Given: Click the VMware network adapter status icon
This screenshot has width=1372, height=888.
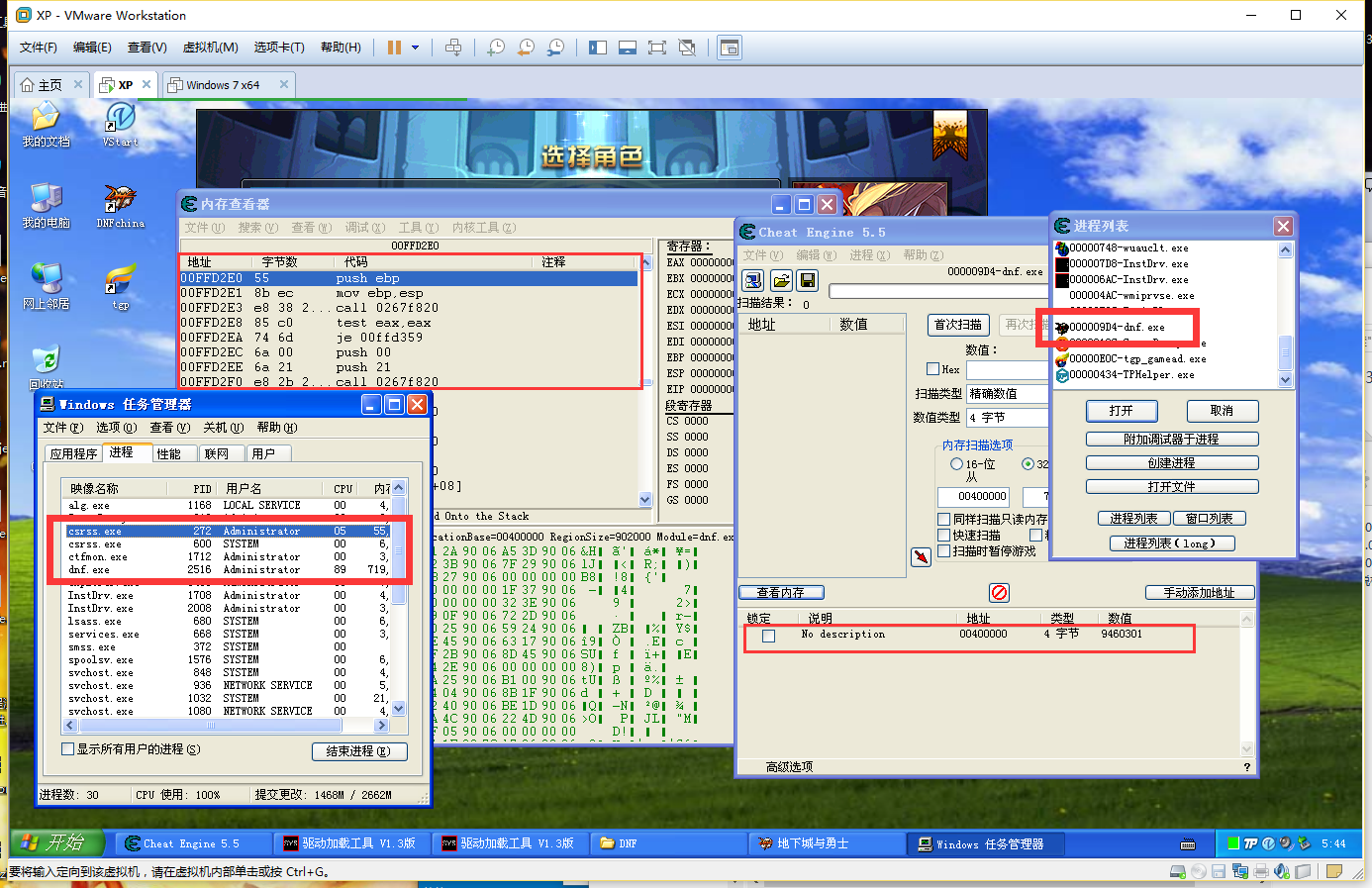Looking at the screenshot, I should [1239, 871].
